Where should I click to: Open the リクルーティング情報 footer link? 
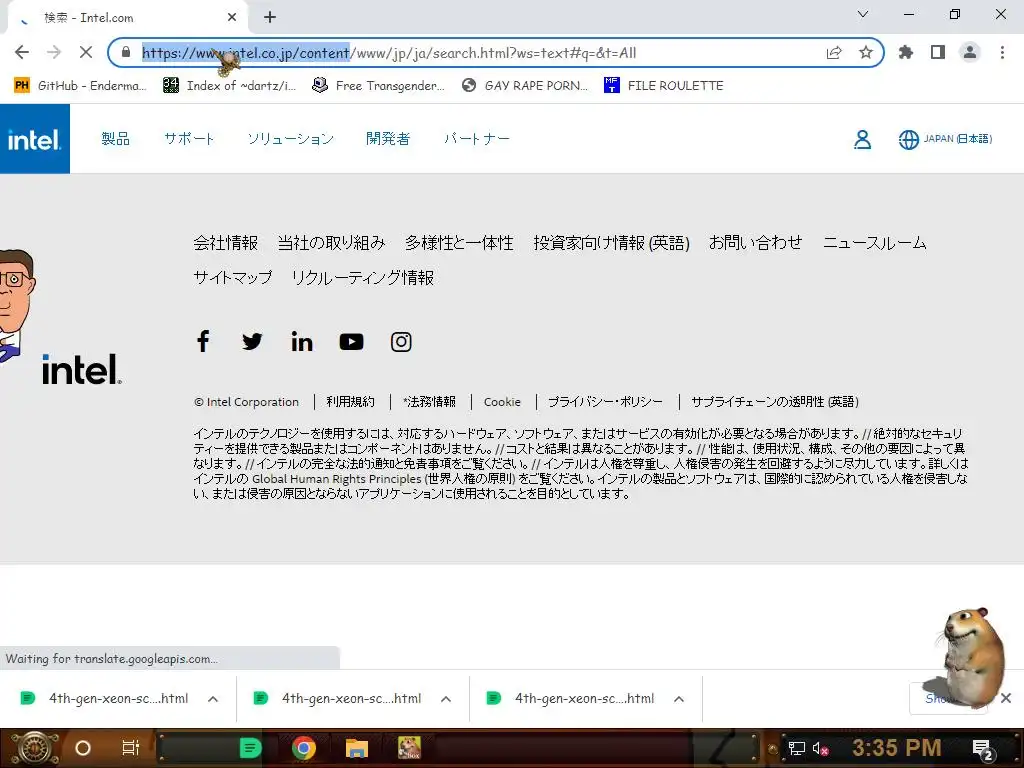[x=362, y=278]
